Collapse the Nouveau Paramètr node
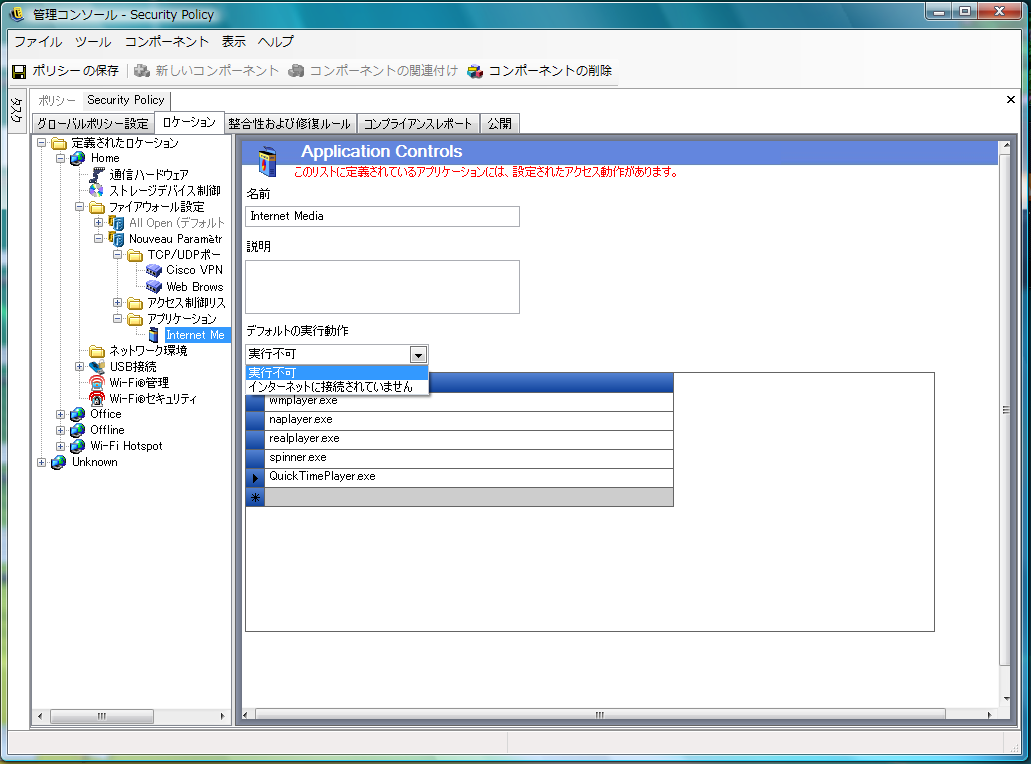The height and width of the screenshot is (764, 1031). click(99, 239)
